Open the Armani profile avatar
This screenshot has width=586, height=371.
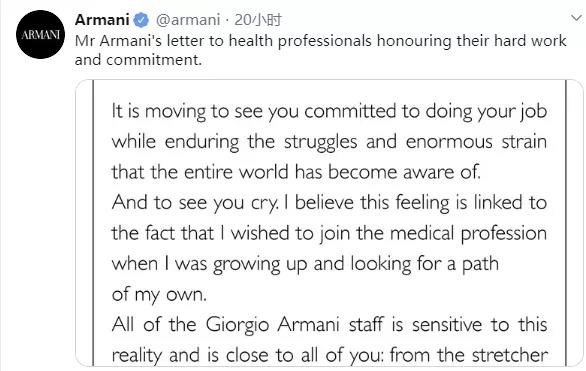40,35
